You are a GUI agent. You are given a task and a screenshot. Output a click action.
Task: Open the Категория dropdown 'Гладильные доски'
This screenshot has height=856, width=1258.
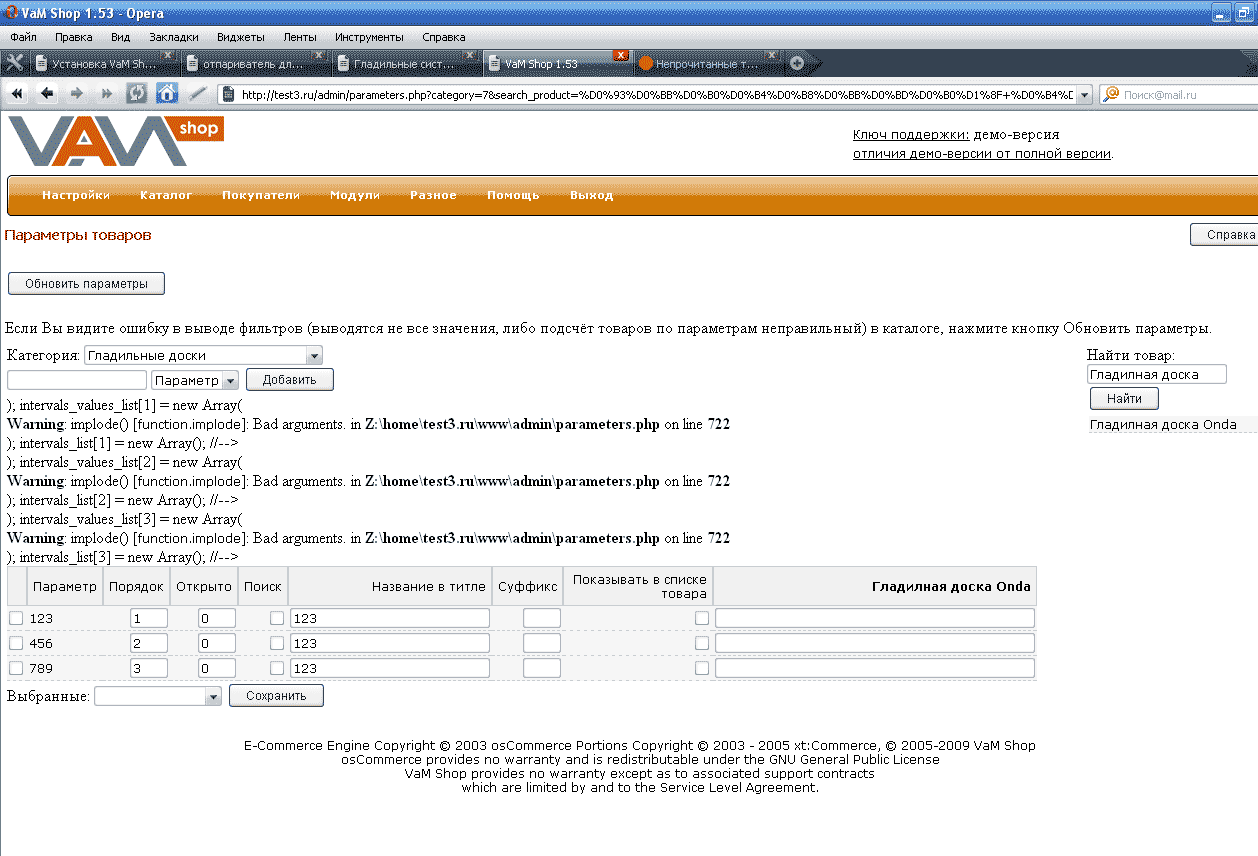[x=203, y=355]
